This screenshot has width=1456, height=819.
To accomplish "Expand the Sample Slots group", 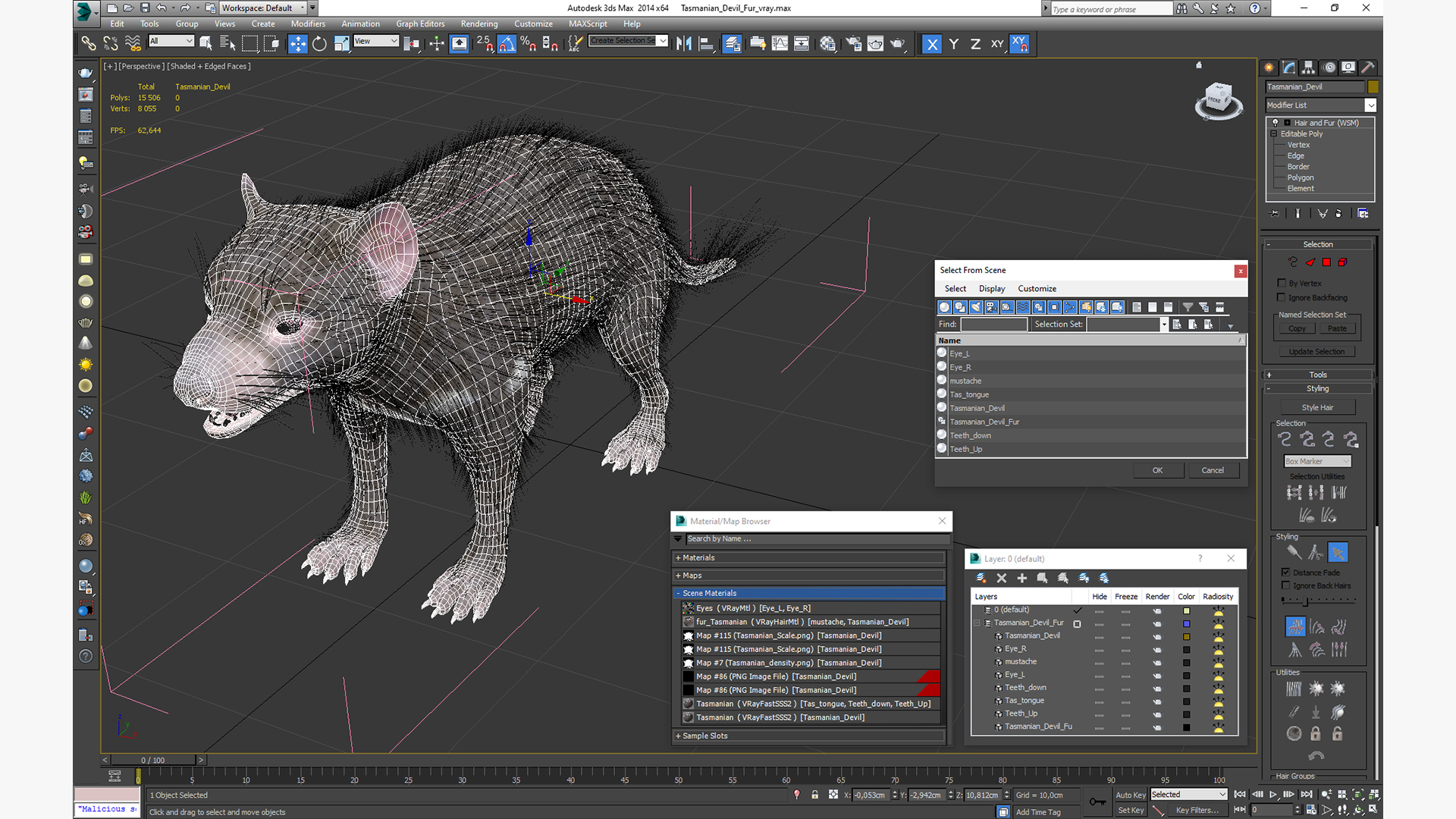I will (x=809, y=736).
